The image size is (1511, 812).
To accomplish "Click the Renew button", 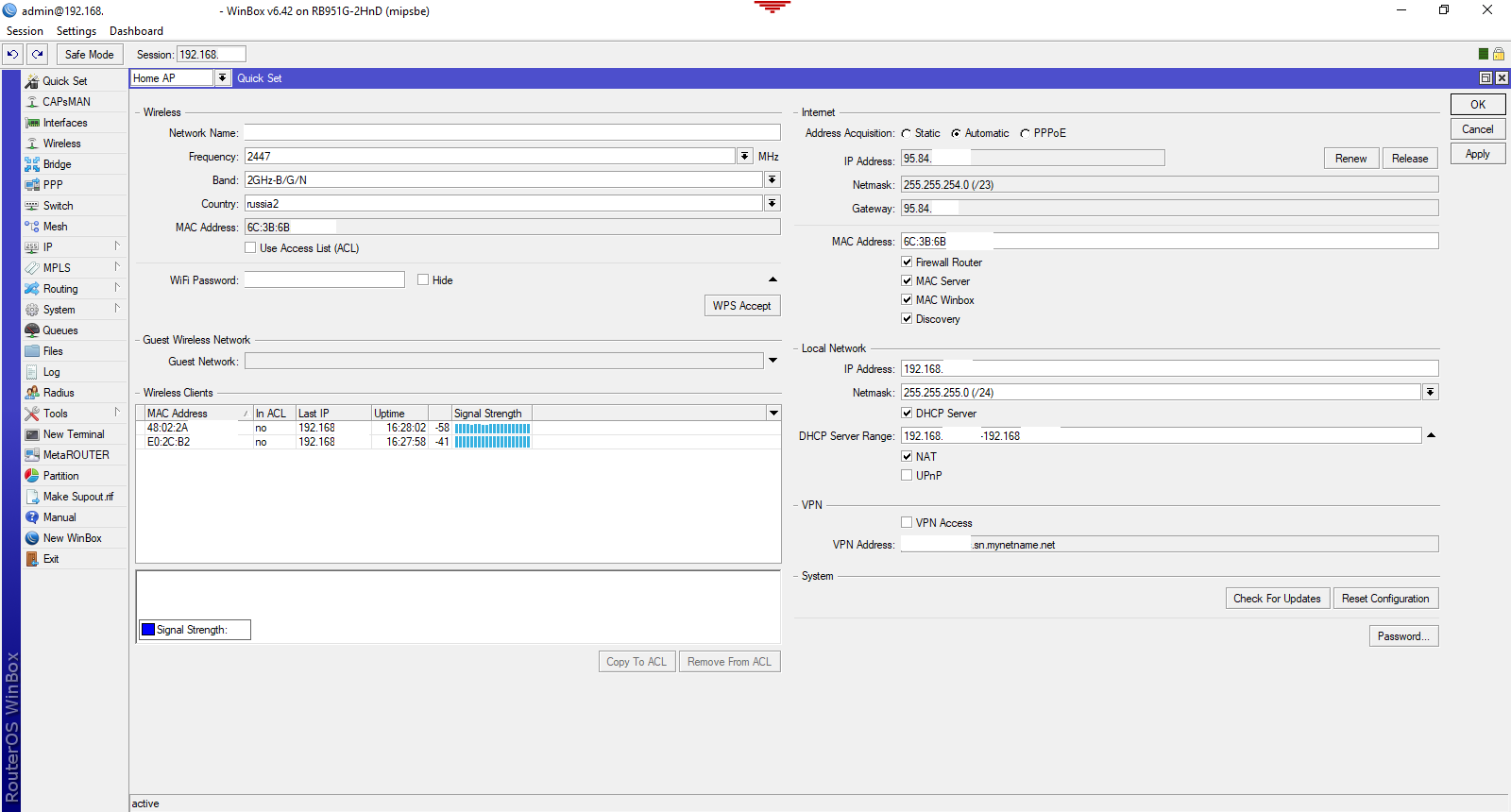I will (x=1351, y=158).
